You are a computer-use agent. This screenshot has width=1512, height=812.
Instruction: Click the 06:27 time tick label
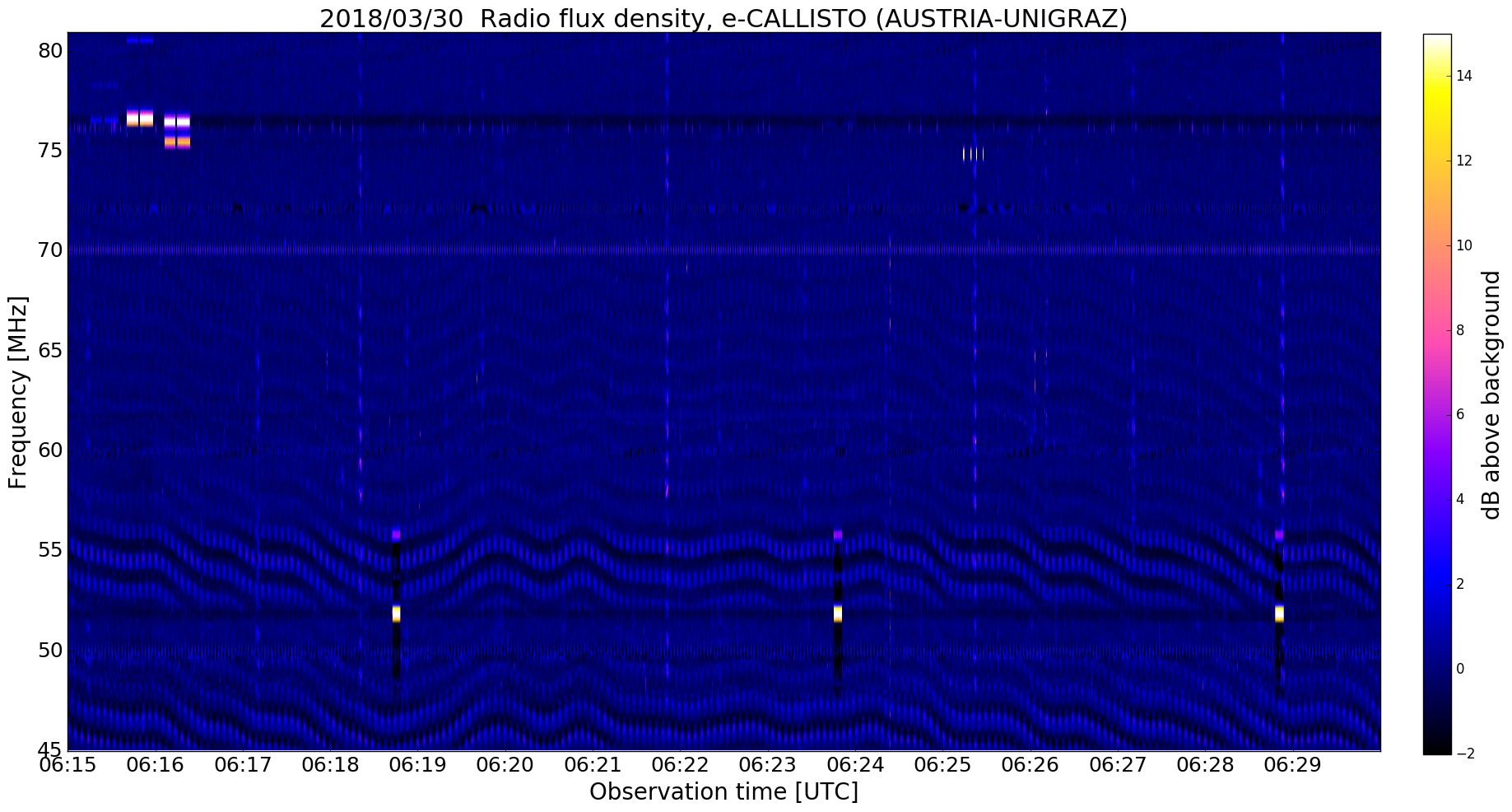pos(1118,765)
